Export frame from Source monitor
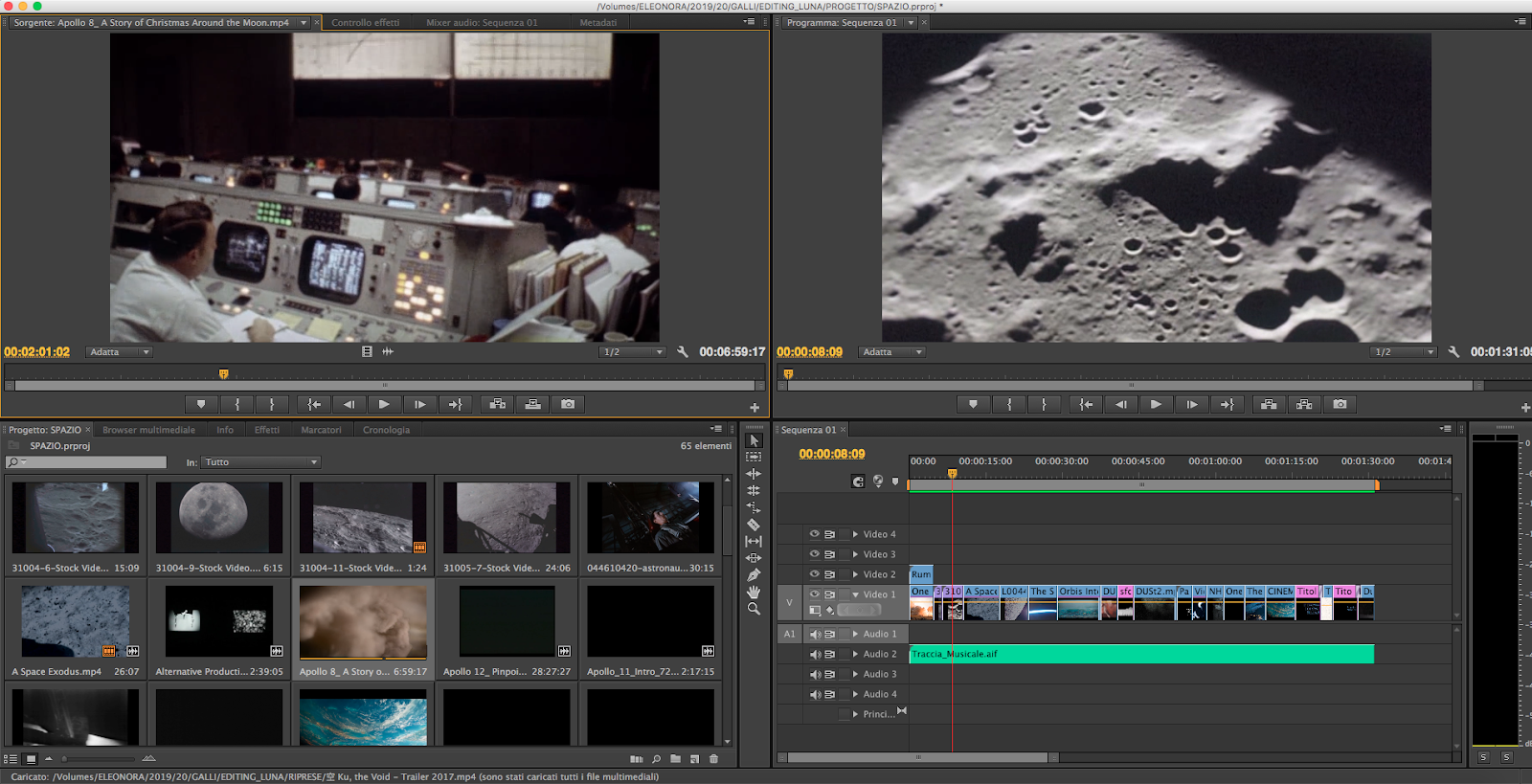This screenshot has width=1532, height=784. point(568,404)
